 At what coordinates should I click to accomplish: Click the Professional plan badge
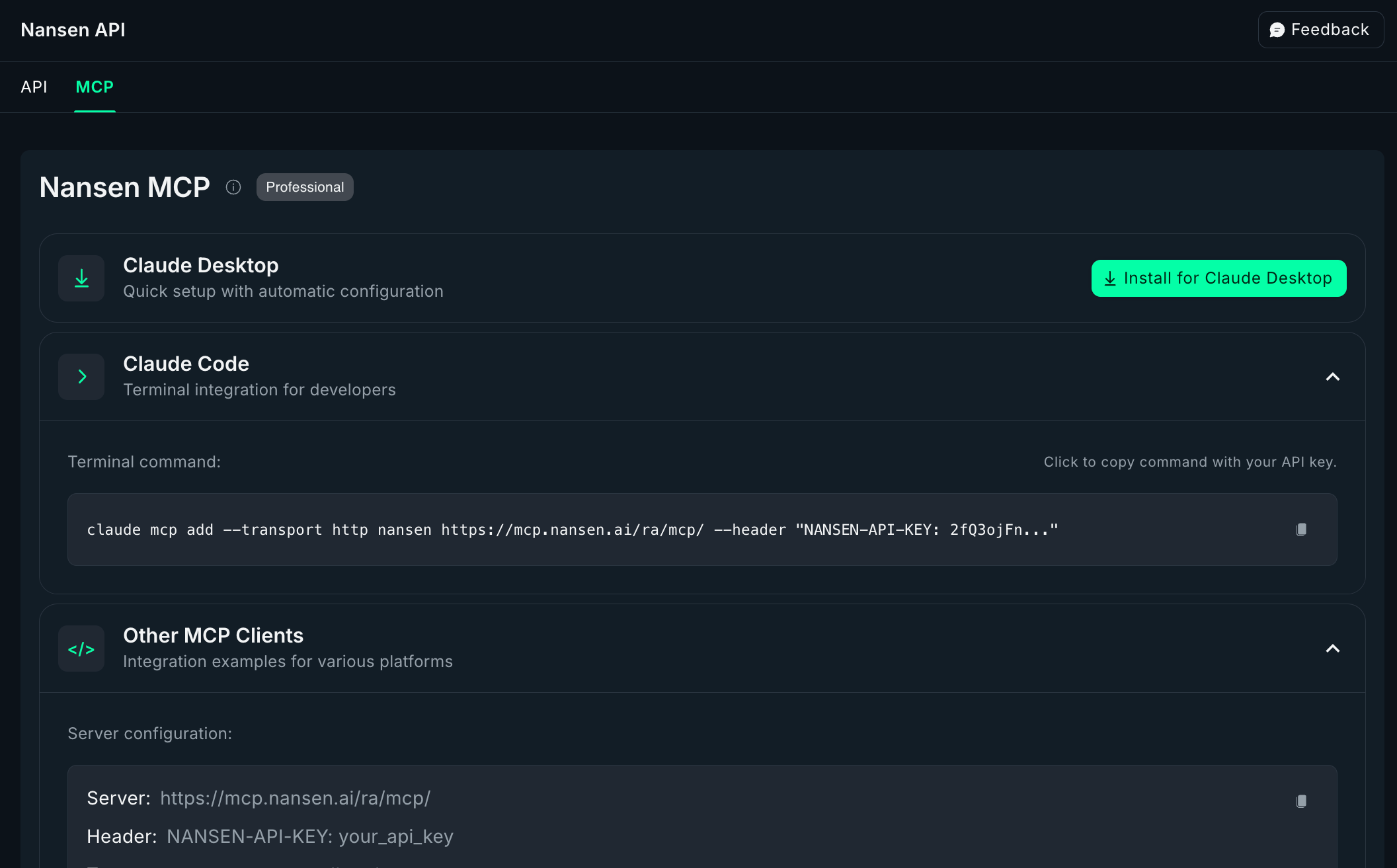tap(305, 187)
